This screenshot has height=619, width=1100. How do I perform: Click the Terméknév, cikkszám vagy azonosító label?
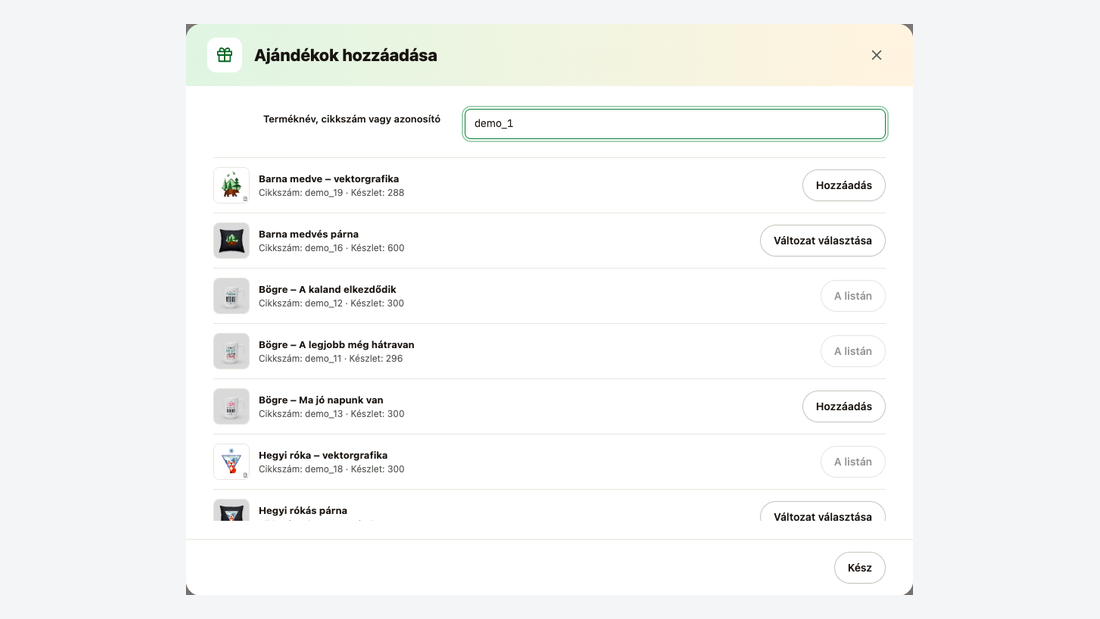351,119
